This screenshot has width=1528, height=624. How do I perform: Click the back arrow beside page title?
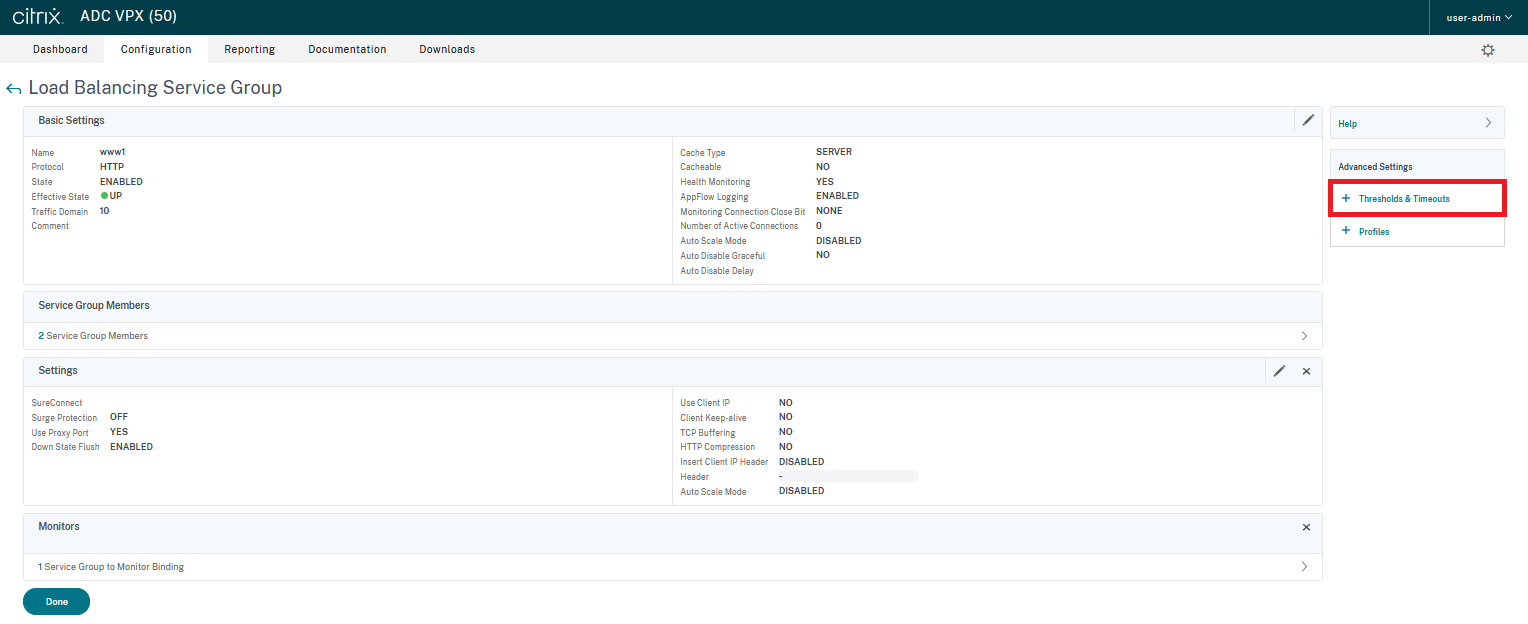click(x=14, y=89)
